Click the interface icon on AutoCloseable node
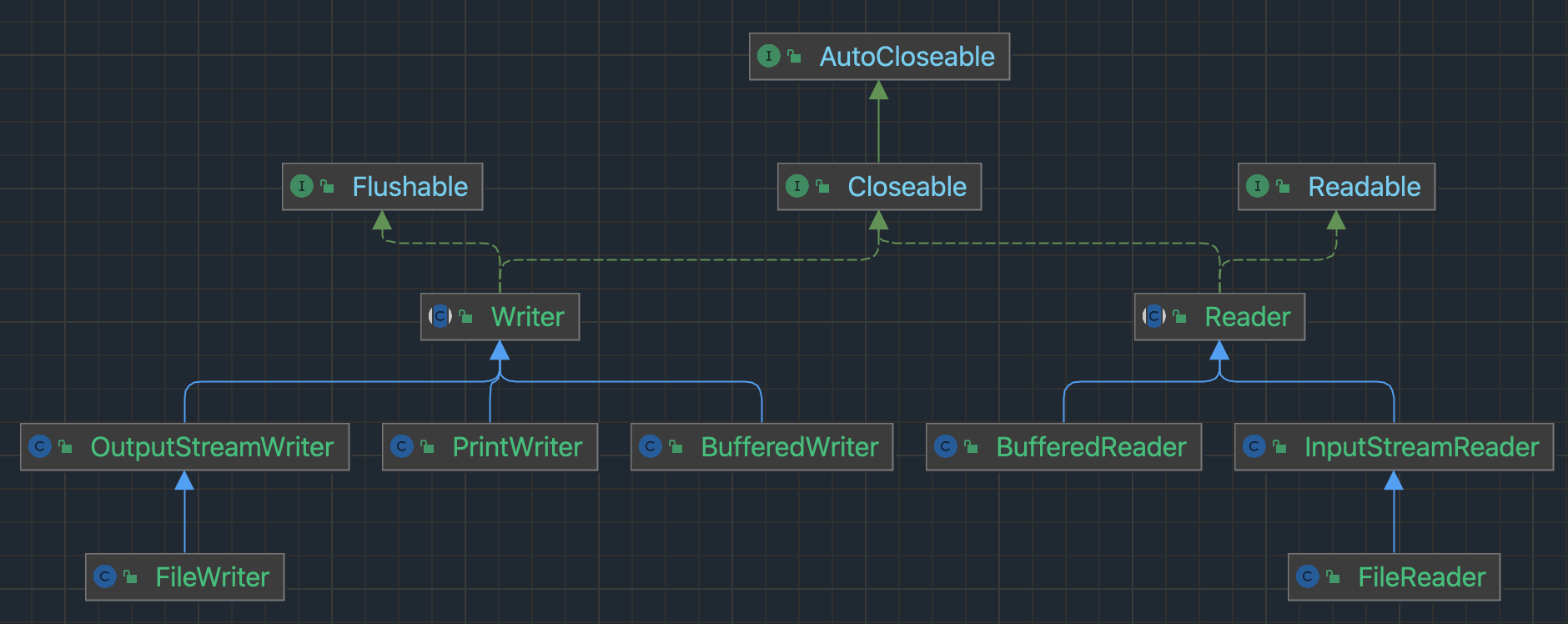The height and width of the screenshot is (624, 1568). [x=768, y=57]
